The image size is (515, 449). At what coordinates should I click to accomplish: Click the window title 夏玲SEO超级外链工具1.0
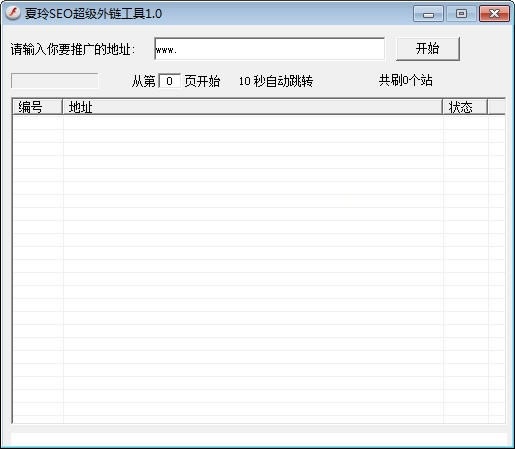93,14
